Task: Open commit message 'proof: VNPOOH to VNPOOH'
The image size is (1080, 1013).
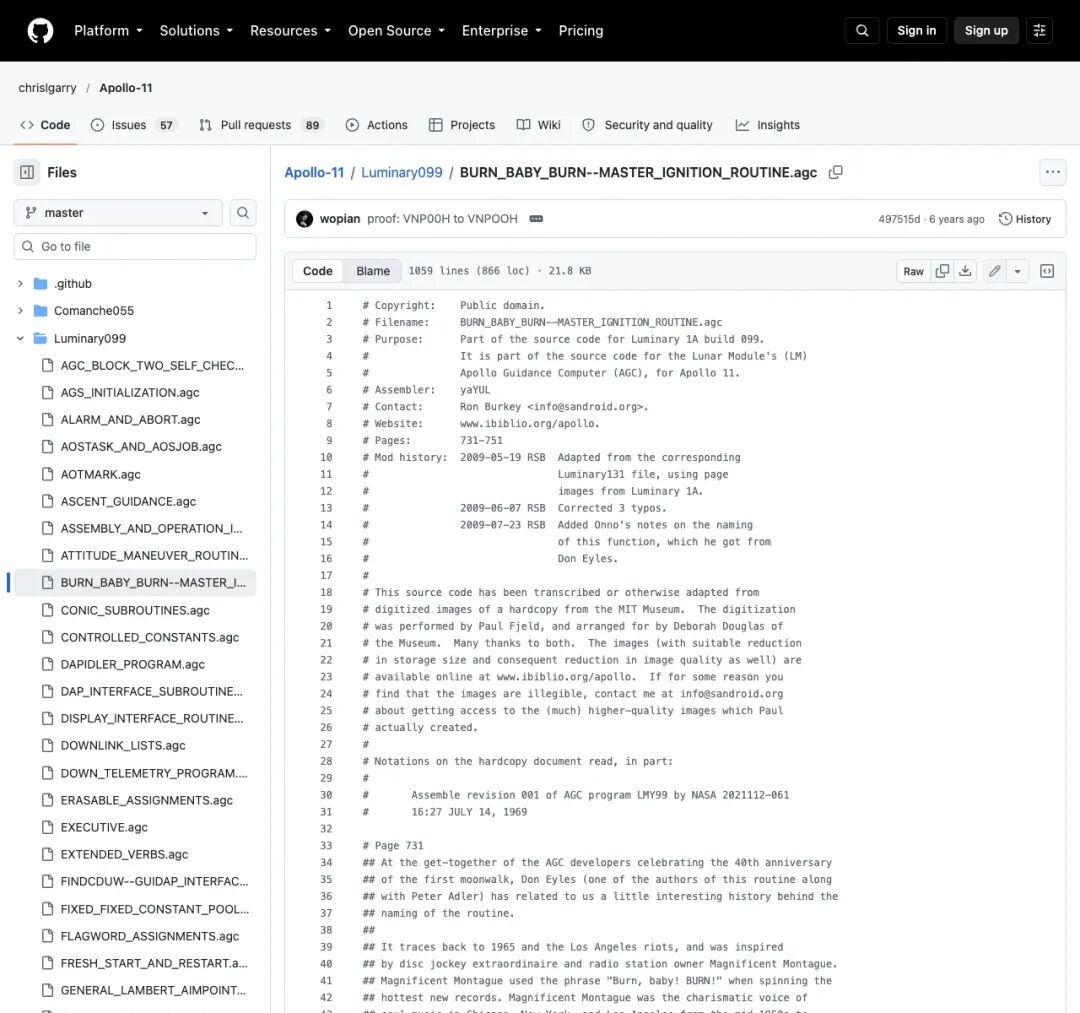Action: point(442,219)
